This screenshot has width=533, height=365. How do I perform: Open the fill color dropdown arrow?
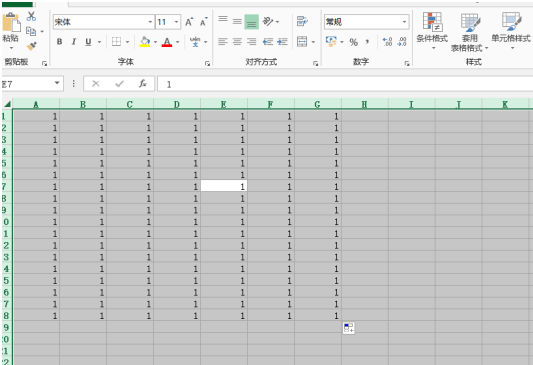pos(155,42)
